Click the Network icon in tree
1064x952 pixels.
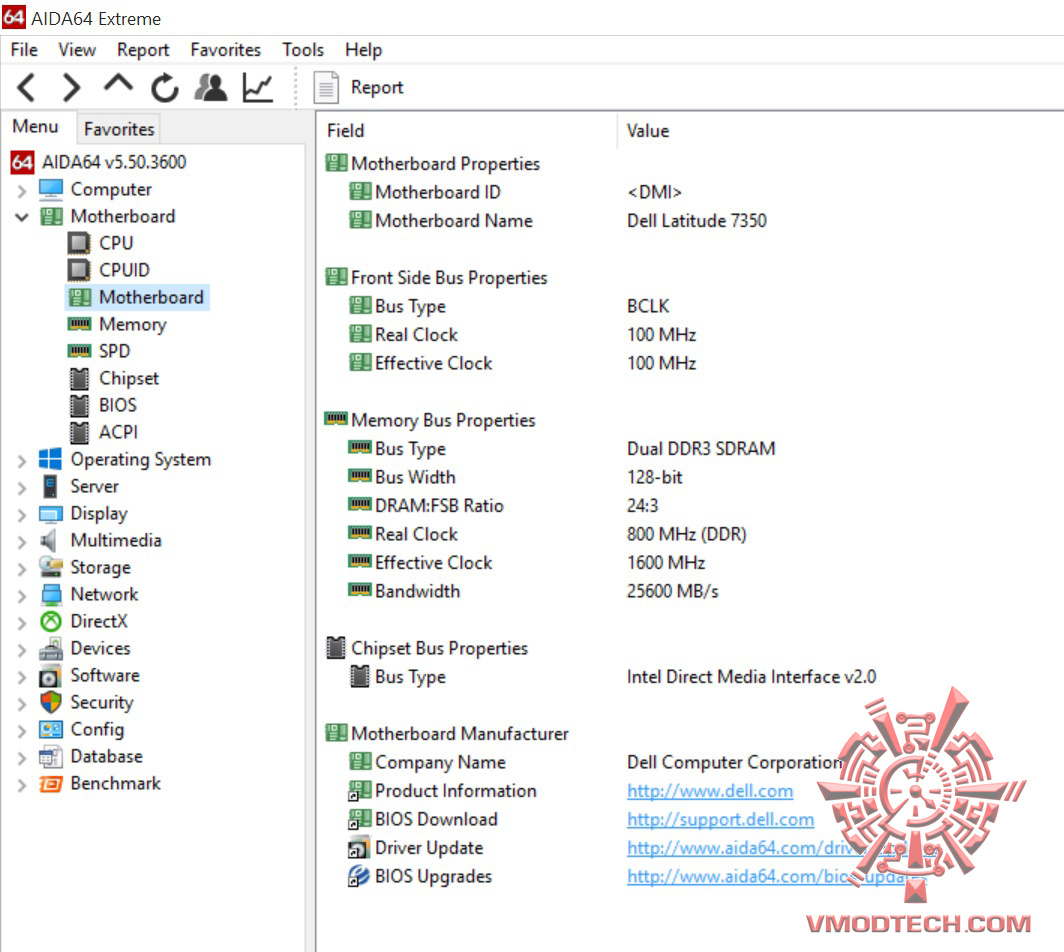51,594
